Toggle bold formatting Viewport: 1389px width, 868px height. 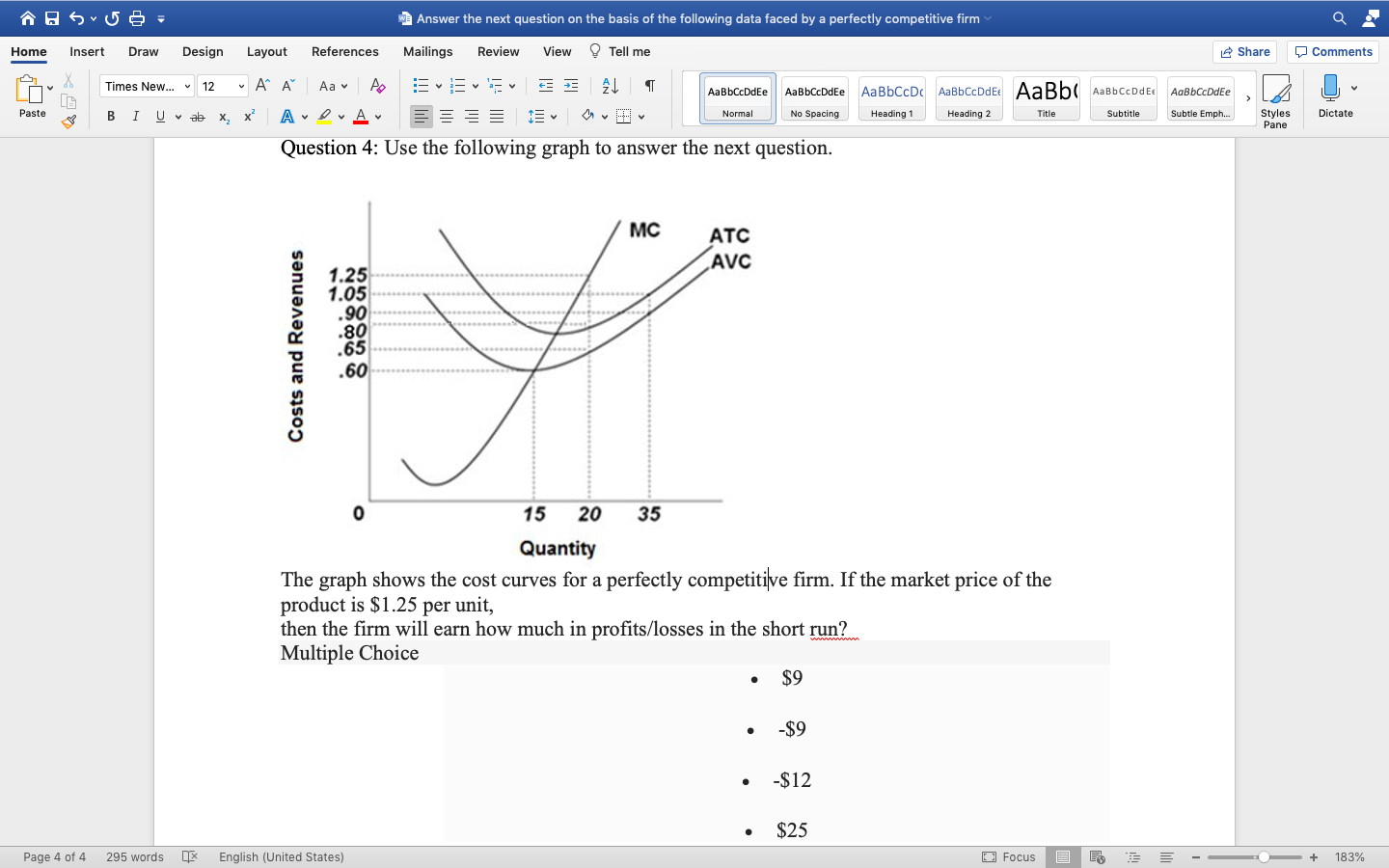click(x=111, y=117)
